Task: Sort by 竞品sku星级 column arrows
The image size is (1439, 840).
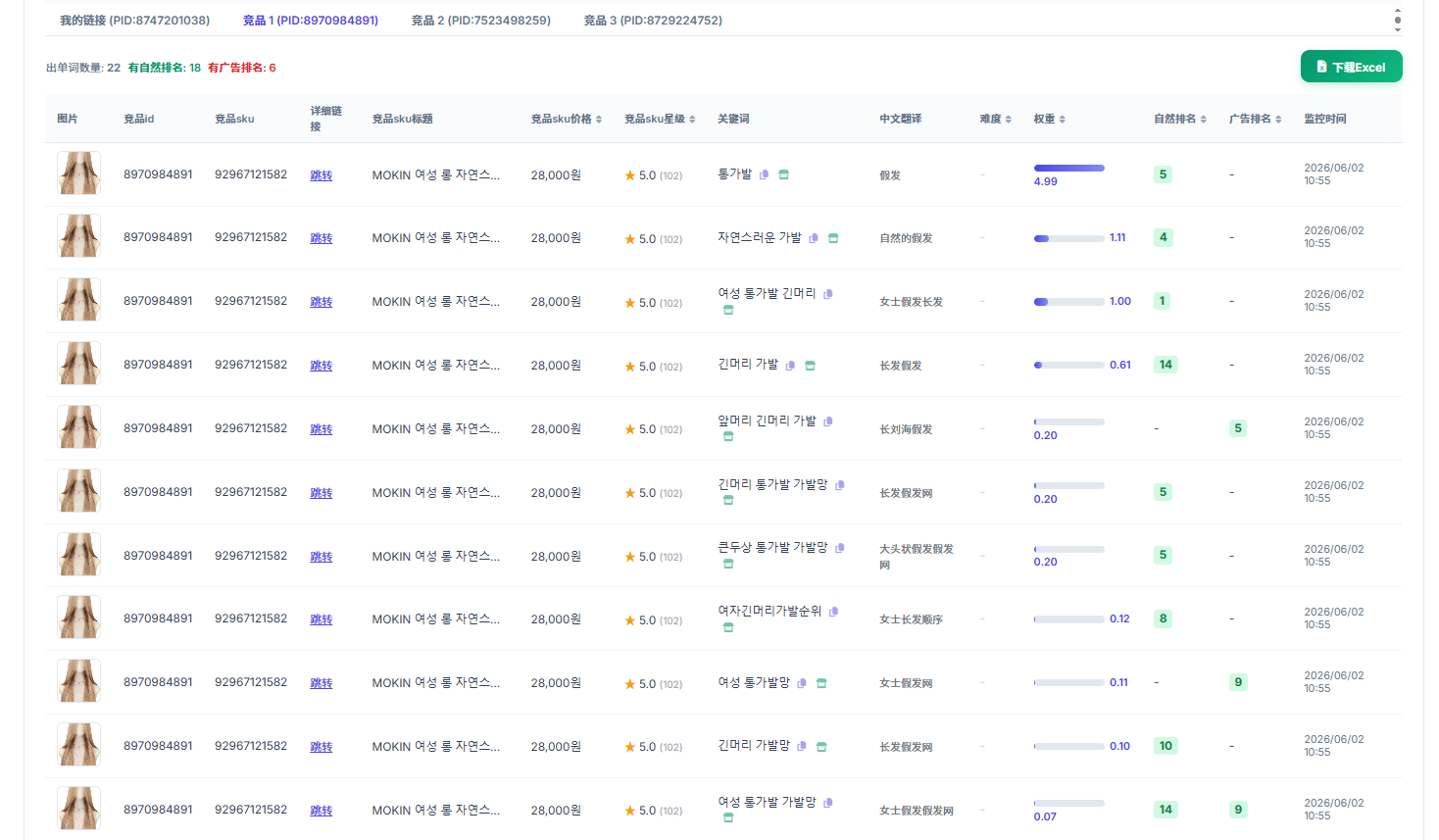Action: tap(692, 120)
